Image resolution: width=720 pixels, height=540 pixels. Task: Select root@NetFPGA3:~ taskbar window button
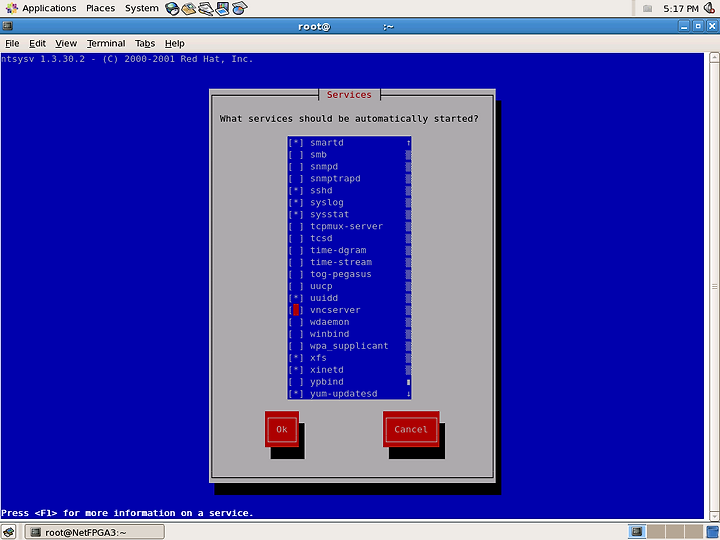pyautogui.click(x=95, y=532)
